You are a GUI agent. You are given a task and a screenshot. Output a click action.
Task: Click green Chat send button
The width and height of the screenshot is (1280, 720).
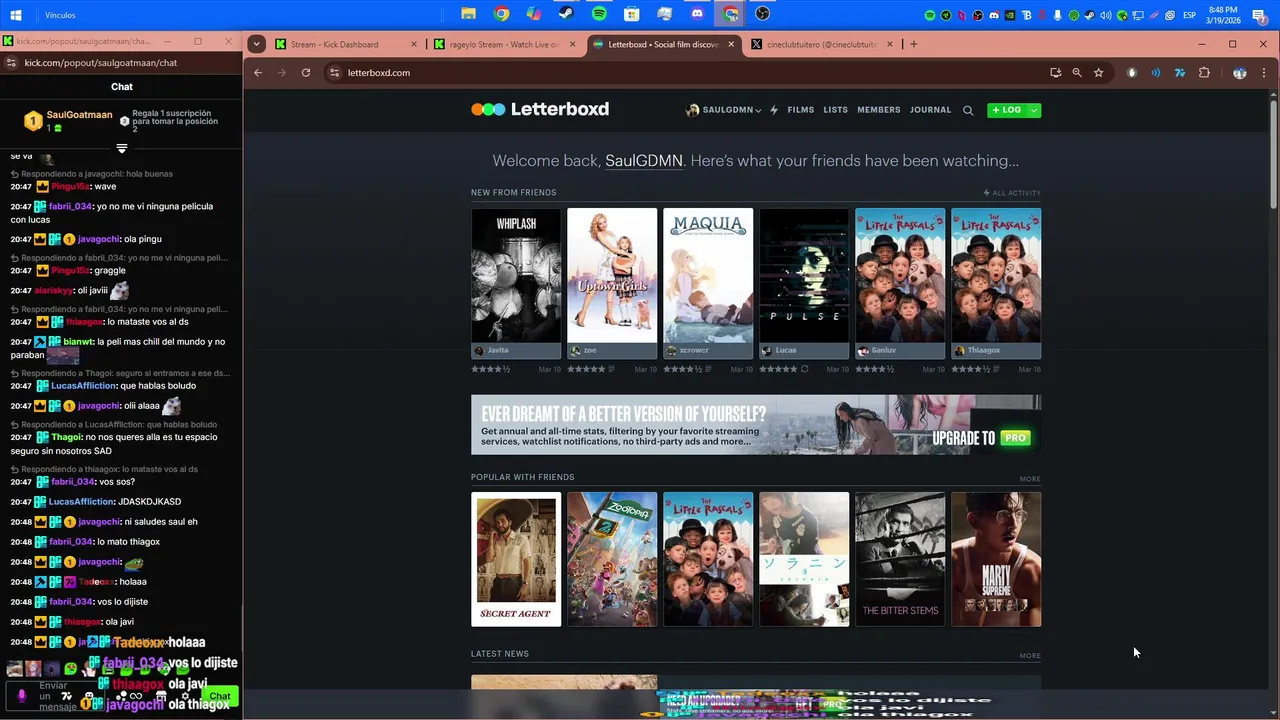click(x=220, y=696)
